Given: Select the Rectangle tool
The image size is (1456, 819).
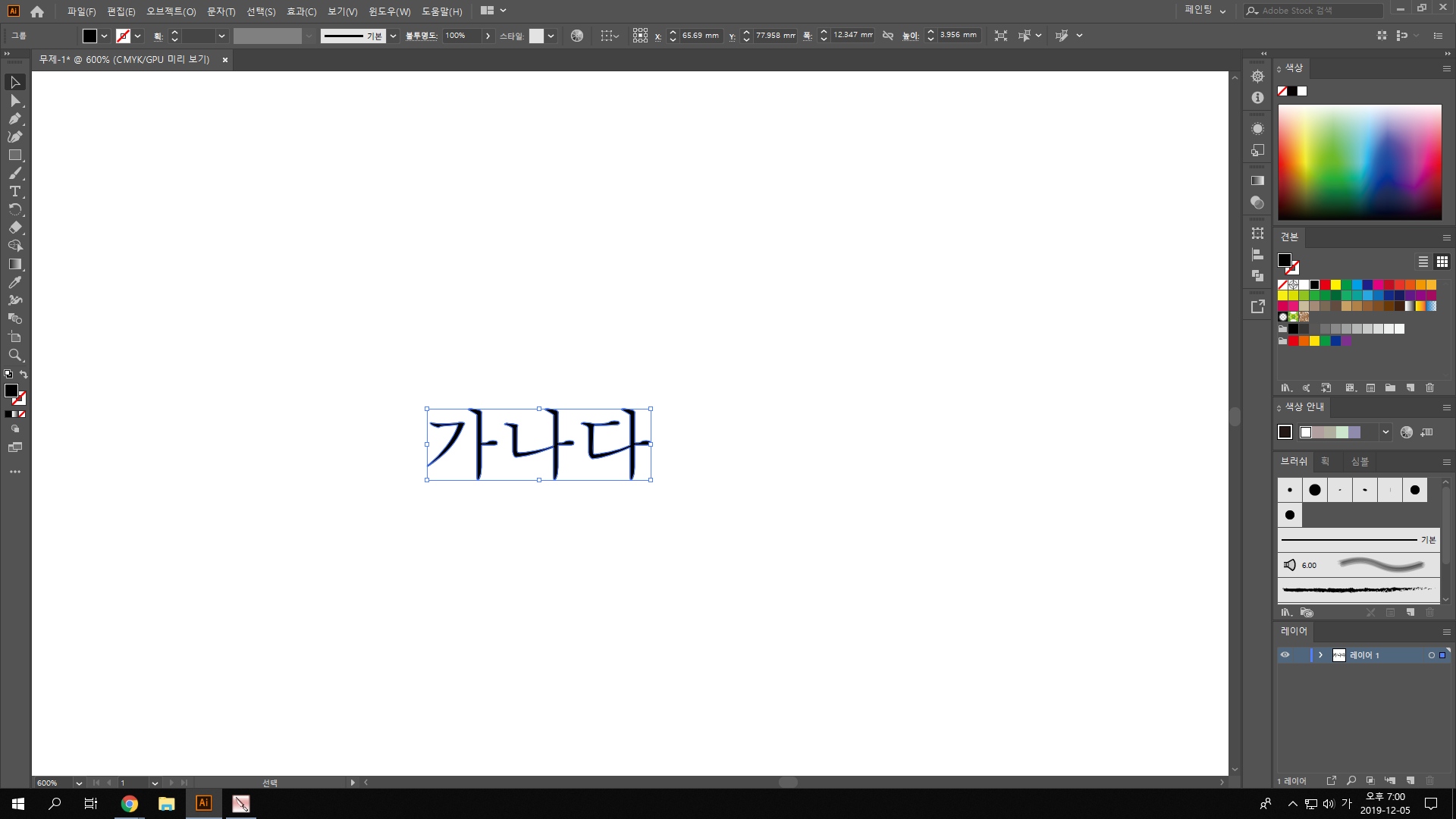Looking at the screenshot, I should click(14, 155).
